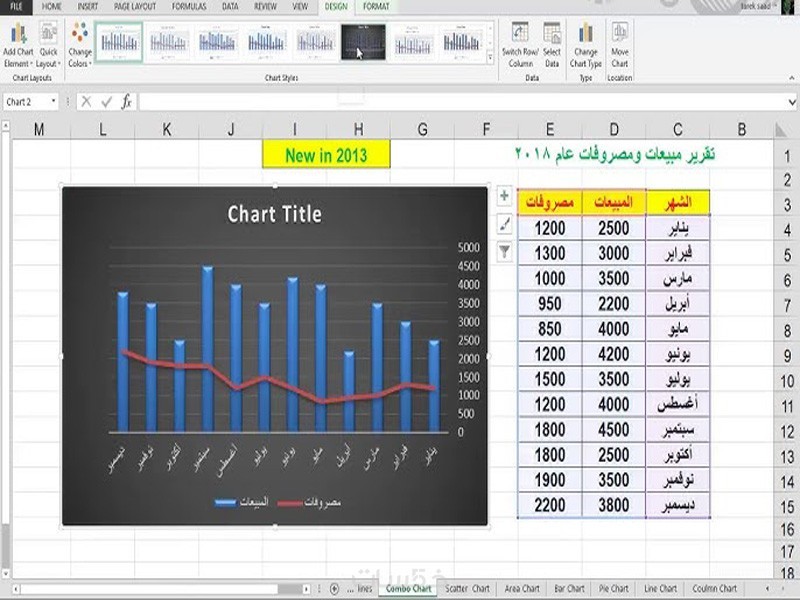Select the cell with value 4200

point(614,354)
